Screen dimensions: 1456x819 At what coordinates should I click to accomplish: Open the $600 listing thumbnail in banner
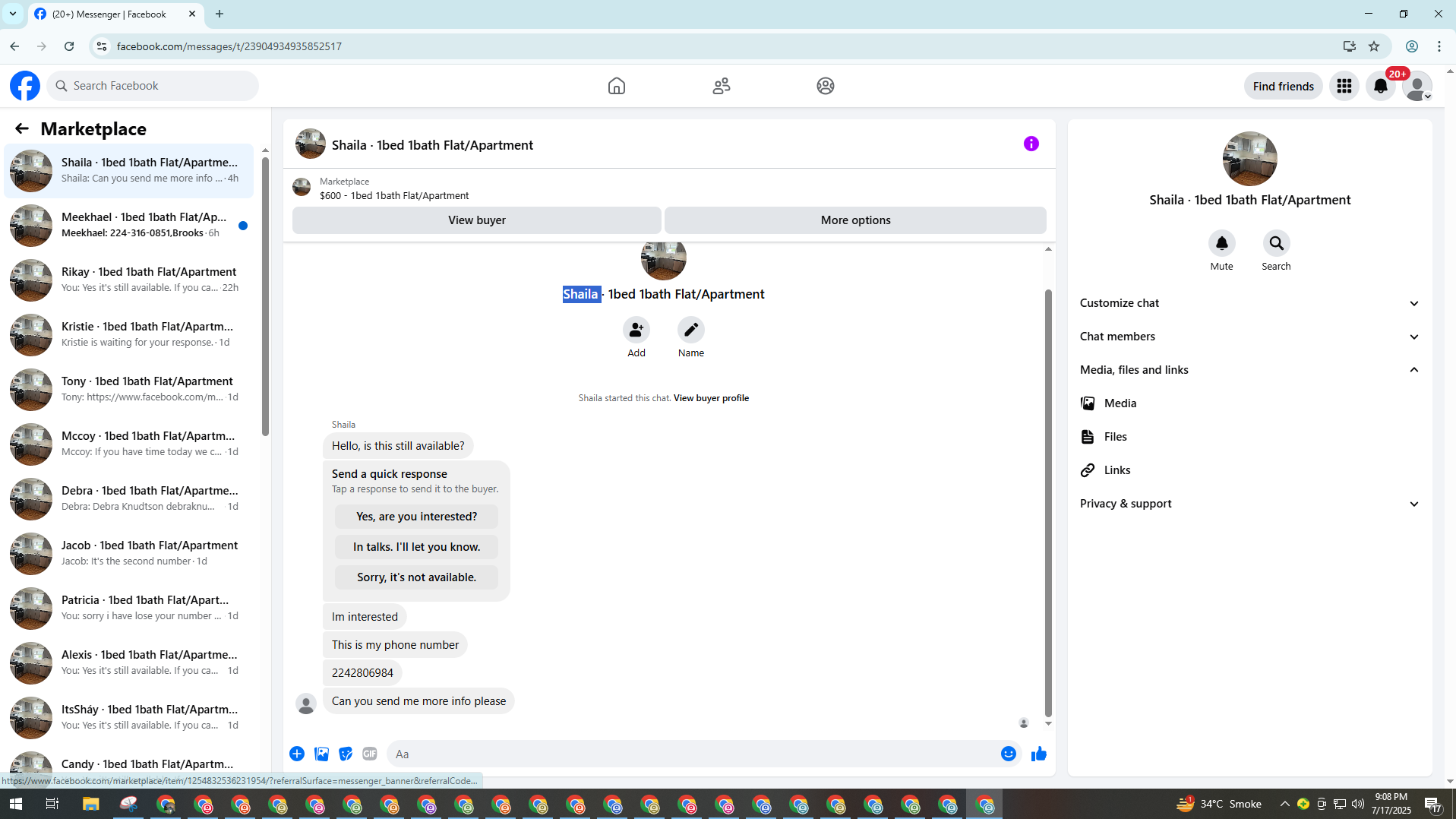pos(302,188)
